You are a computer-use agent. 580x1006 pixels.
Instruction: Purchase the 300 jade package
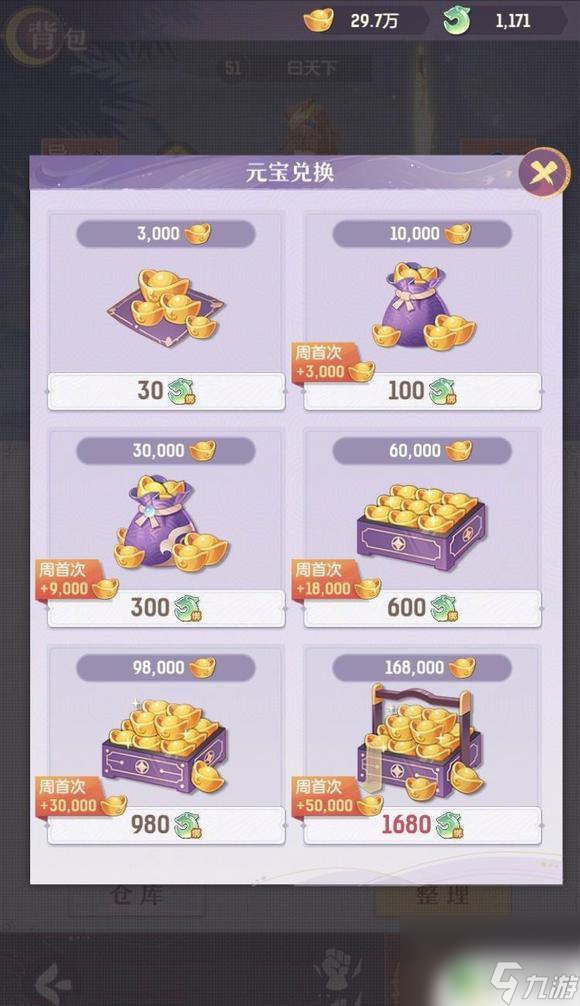[166, 608]
